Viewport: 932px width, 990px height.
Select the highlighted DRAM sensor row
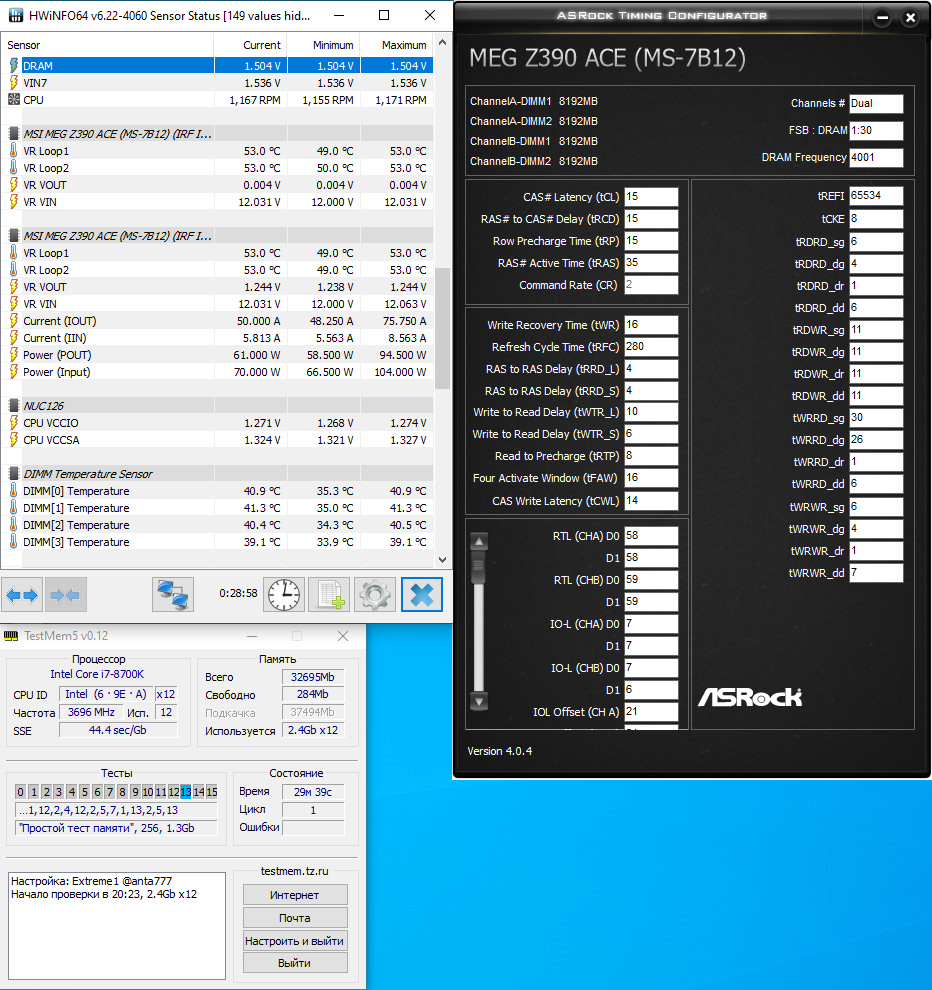[x=217, y=66]
